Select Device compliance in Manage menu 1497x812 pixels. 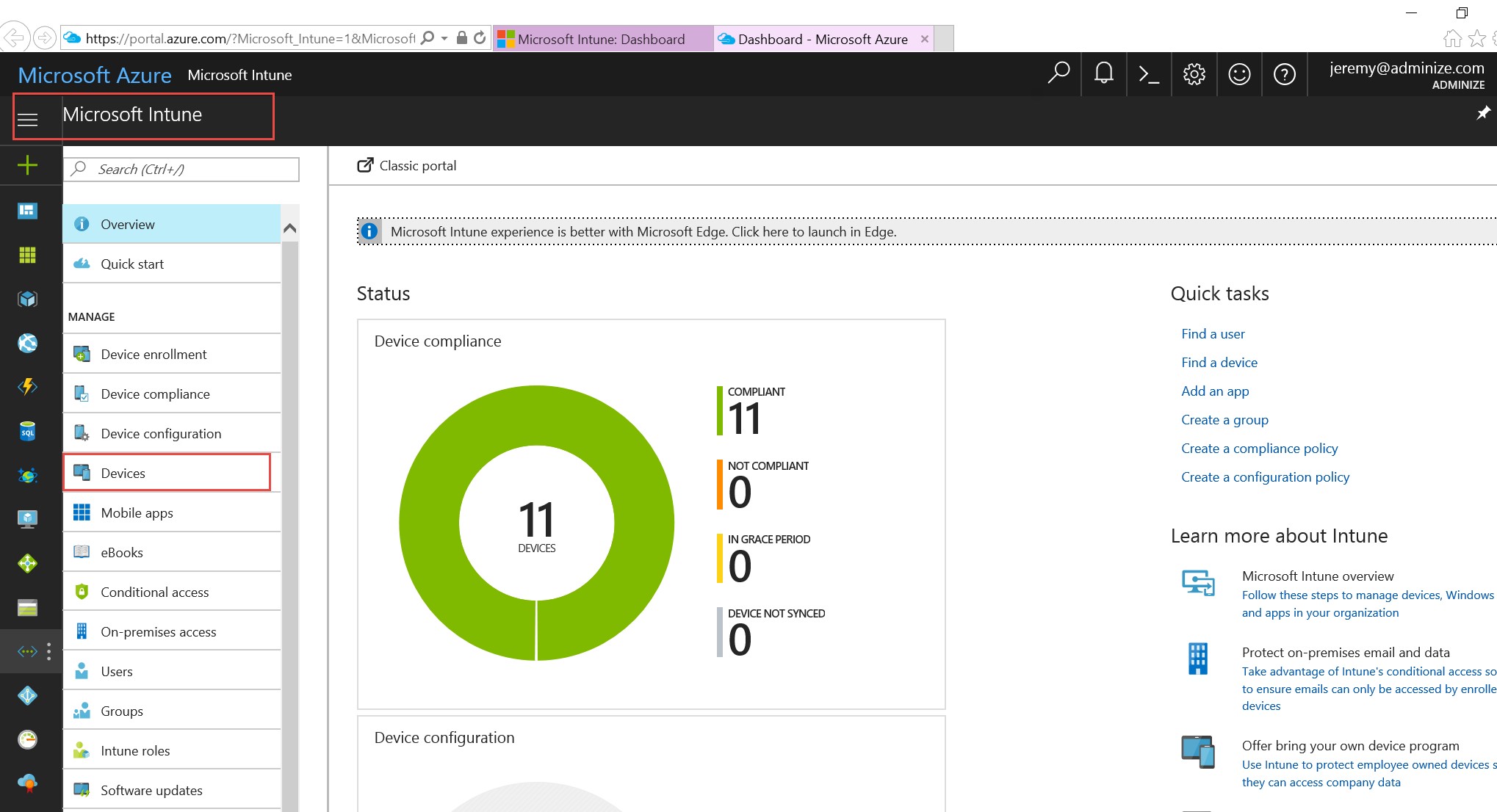[155, 394]
